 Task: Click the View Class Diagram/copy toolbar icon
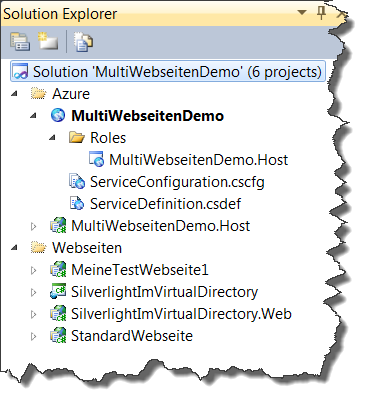[x=83, y=42]
